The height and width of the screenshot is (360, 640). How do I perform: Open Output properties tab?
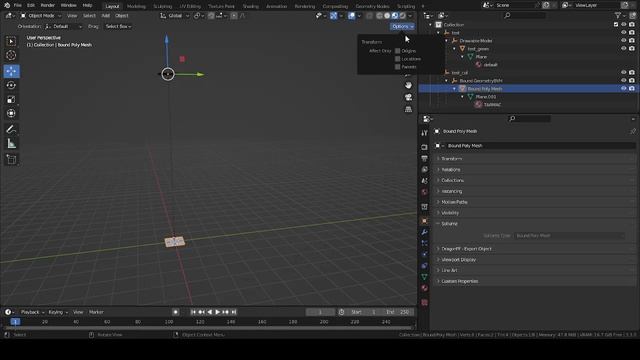(424, 158)
